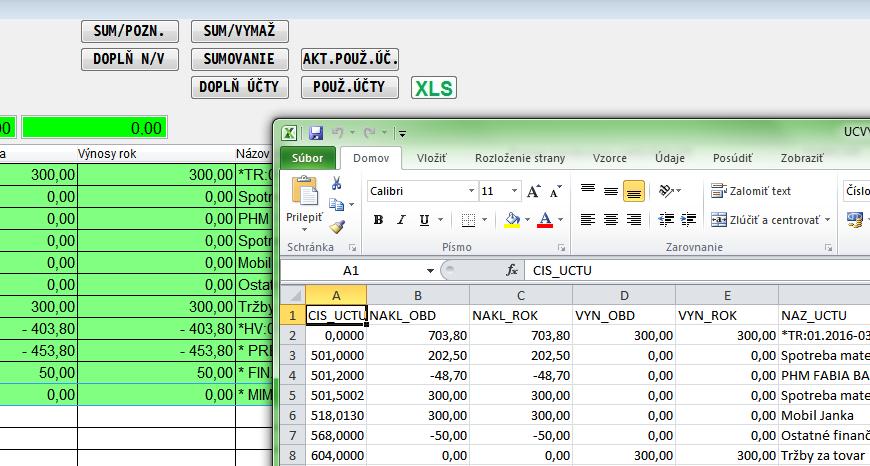Switch to Rozloženie strany tab

point(520,158)
